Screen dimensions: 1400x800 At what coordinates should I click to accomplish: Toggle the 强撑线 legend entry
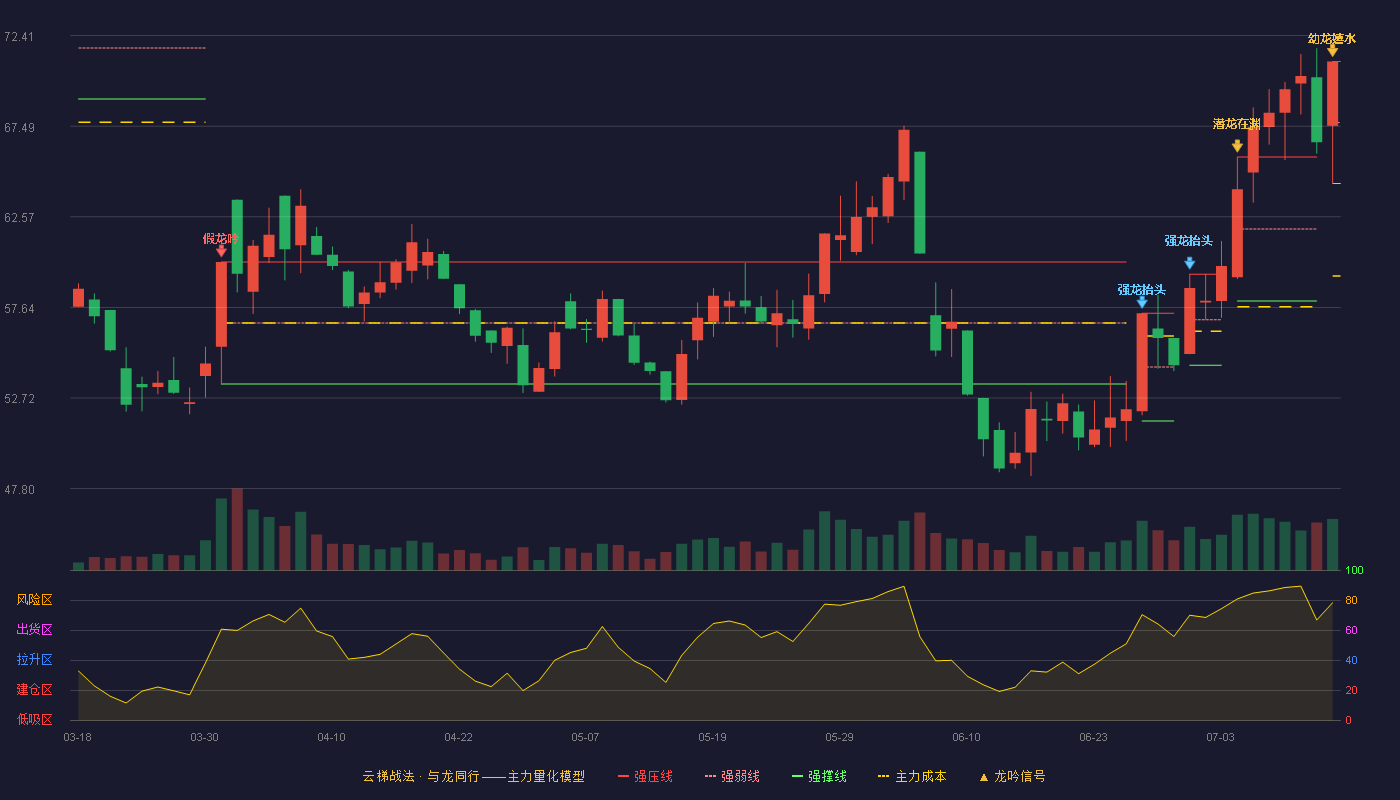[x=819, y=776]
